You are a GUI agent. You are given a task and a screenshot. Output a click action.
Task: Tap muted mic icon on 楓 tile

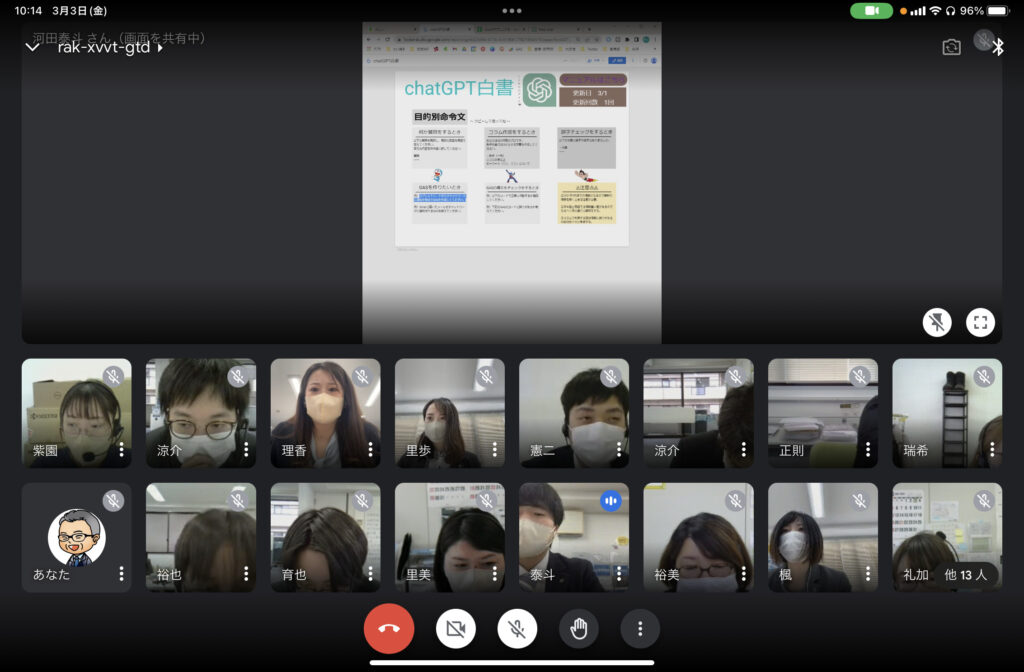tap(859, 501)
